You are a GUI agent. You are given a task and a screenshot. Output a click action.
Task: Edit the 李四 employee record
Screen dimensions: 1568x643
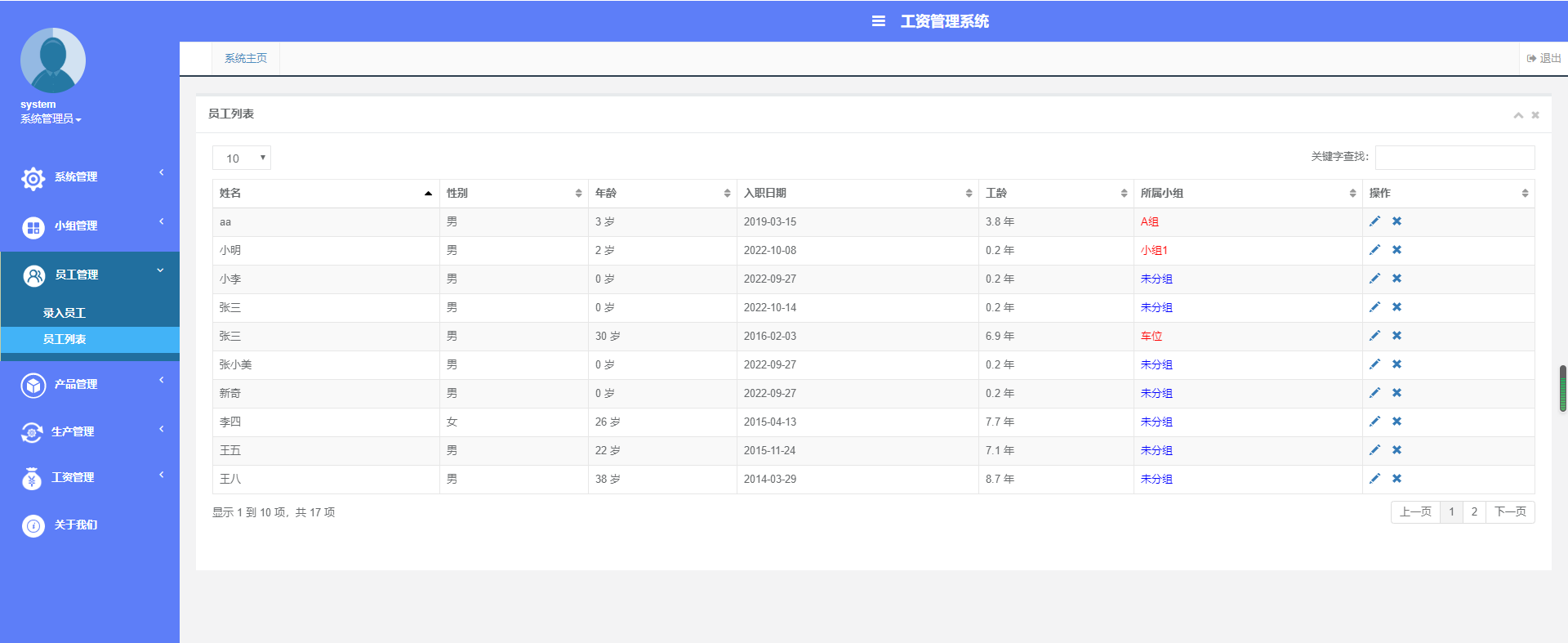(1374, 422)
